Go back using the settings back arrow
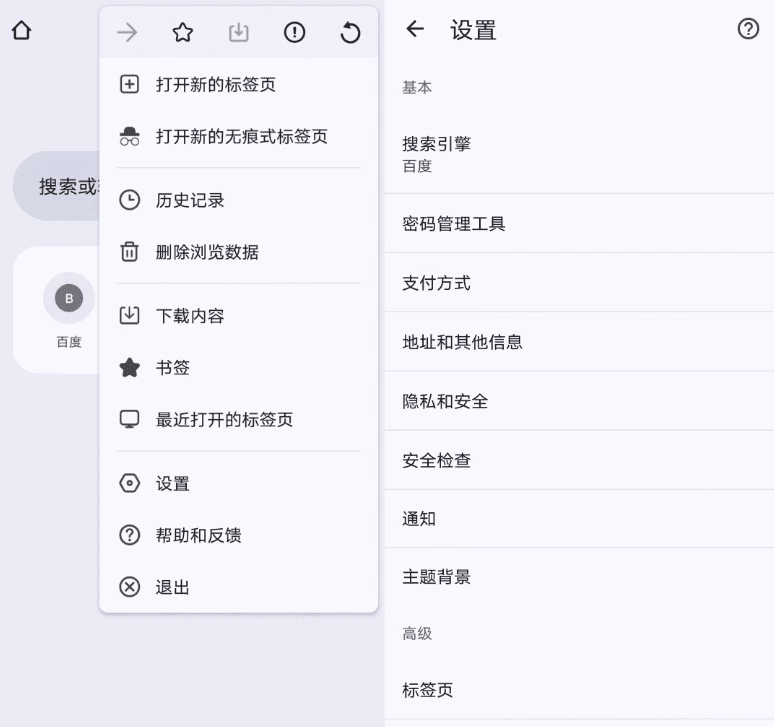The image size is (774, 727). click(415, 30)
